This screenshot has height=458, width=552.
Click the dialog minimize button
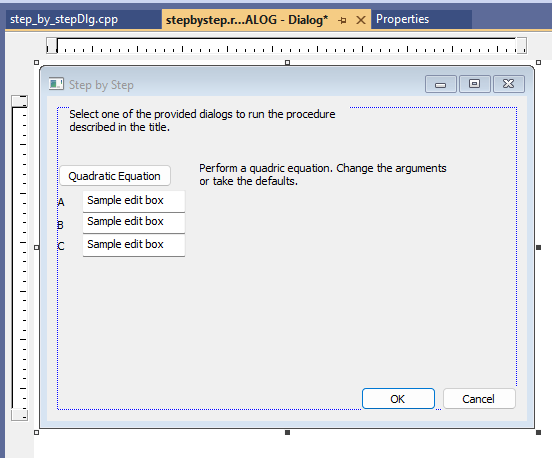point(440,84)
